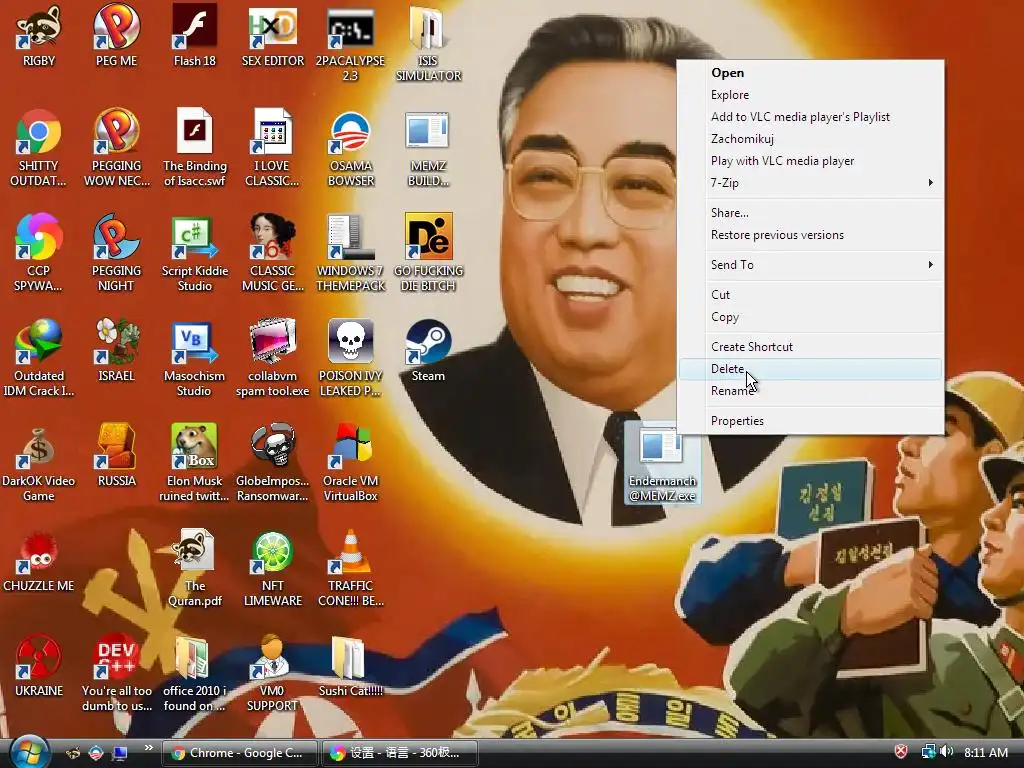
Task: Click the raccoon Quick Launch icon
Action: point(73,753)
